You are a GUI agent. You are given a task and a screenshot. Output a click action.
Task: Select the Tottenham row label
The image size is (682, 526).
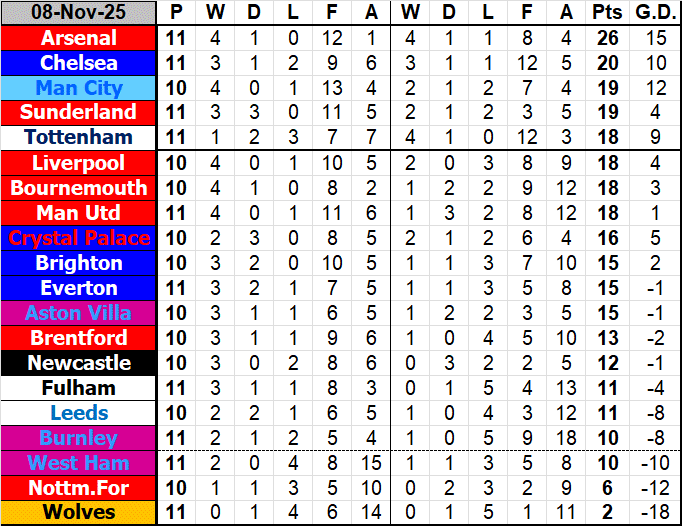(x=79, y=137)
